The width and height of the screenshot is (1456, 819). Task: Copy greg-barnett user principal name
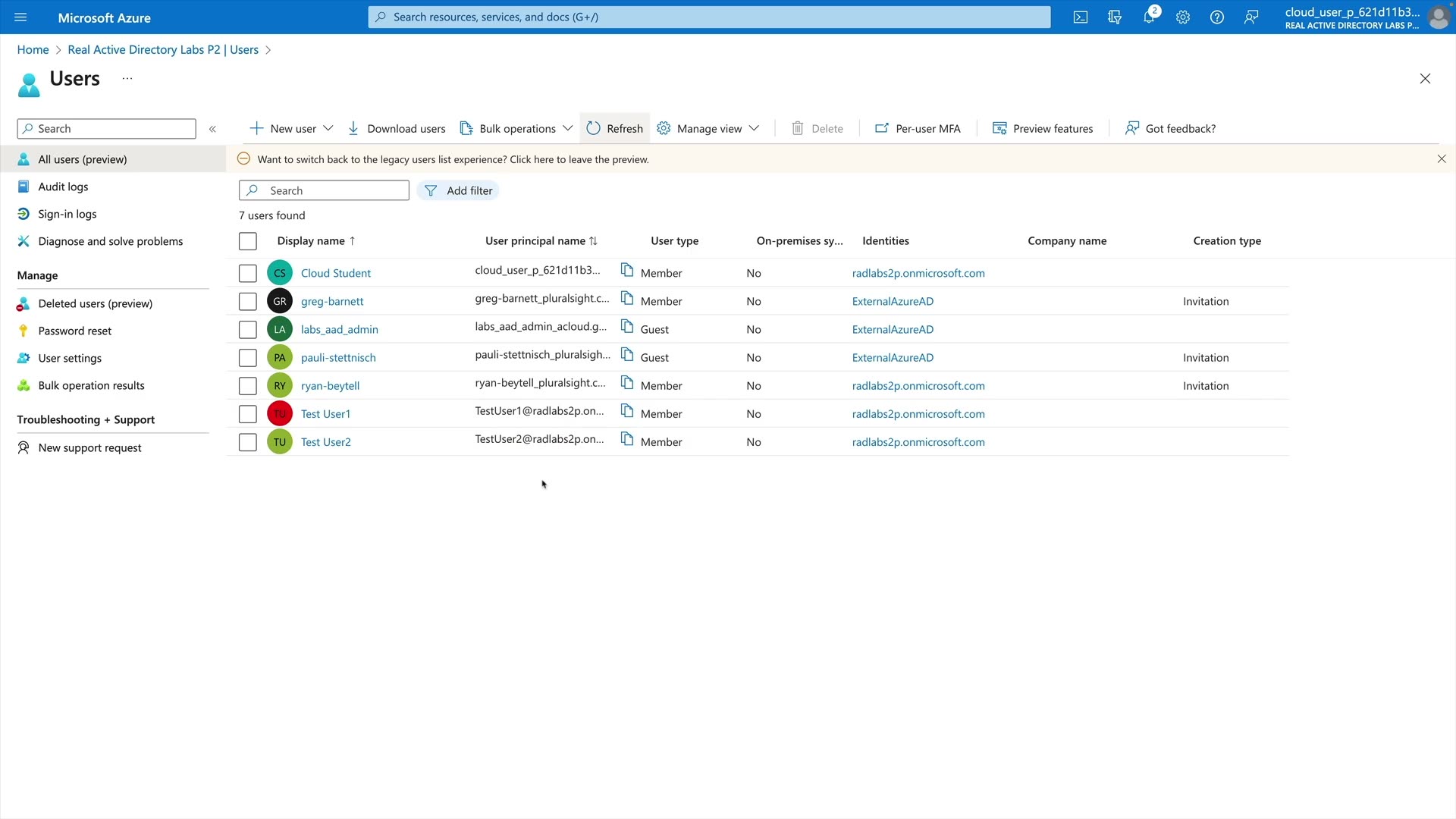627,299
